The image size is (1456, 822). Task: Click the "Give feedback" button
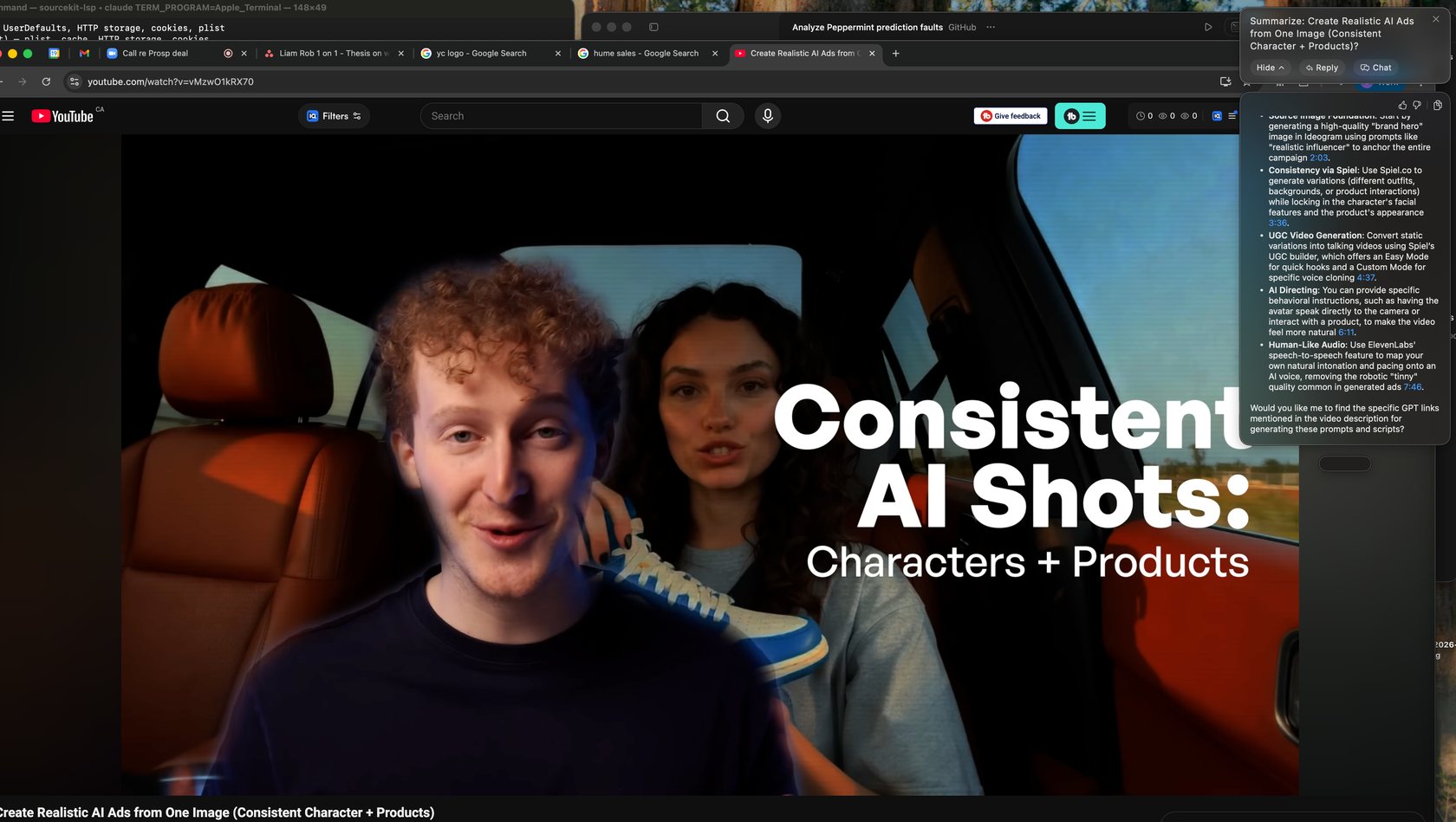pos(1010,115)
